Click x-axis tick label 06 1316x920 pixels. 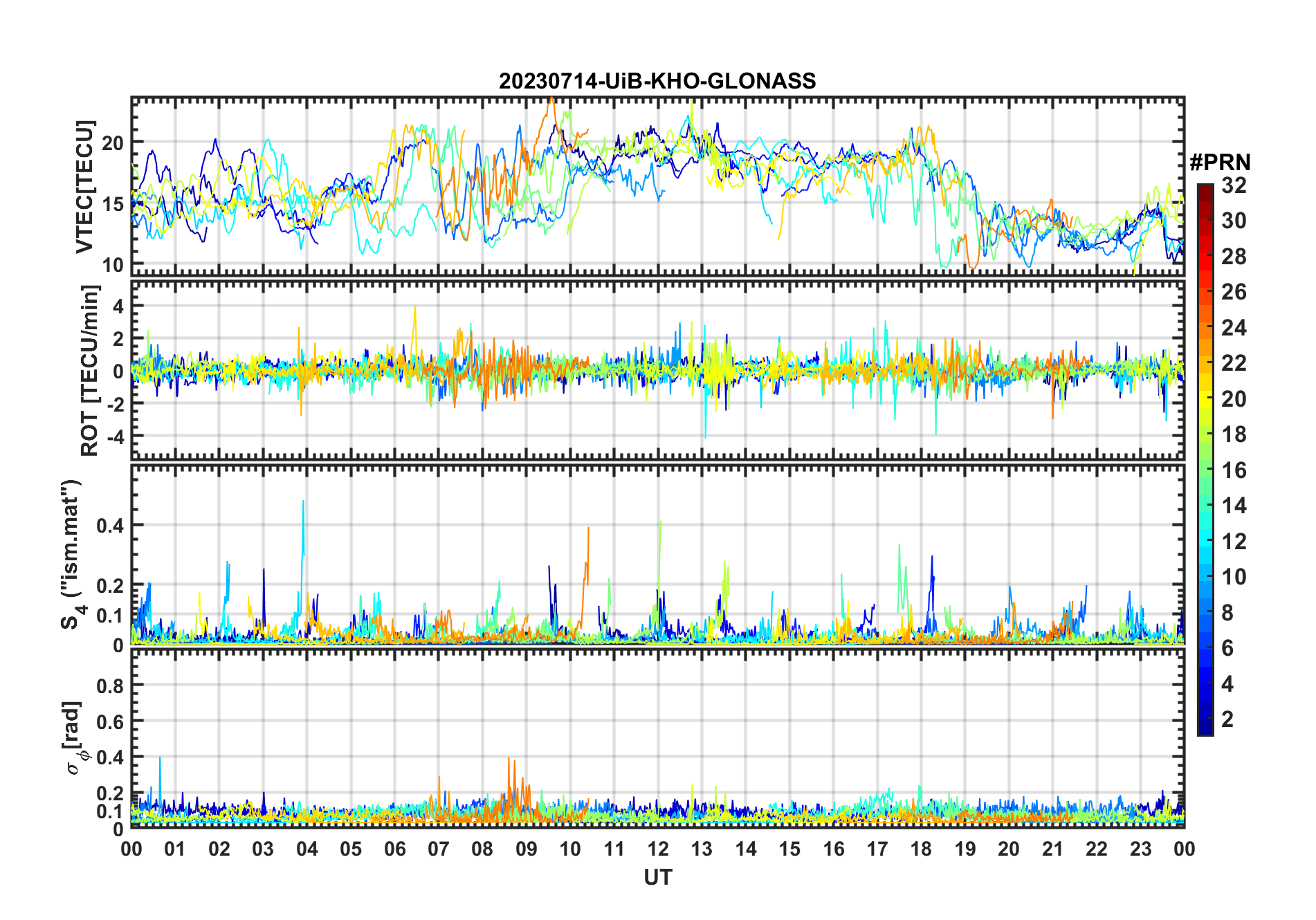coord(394,849)
